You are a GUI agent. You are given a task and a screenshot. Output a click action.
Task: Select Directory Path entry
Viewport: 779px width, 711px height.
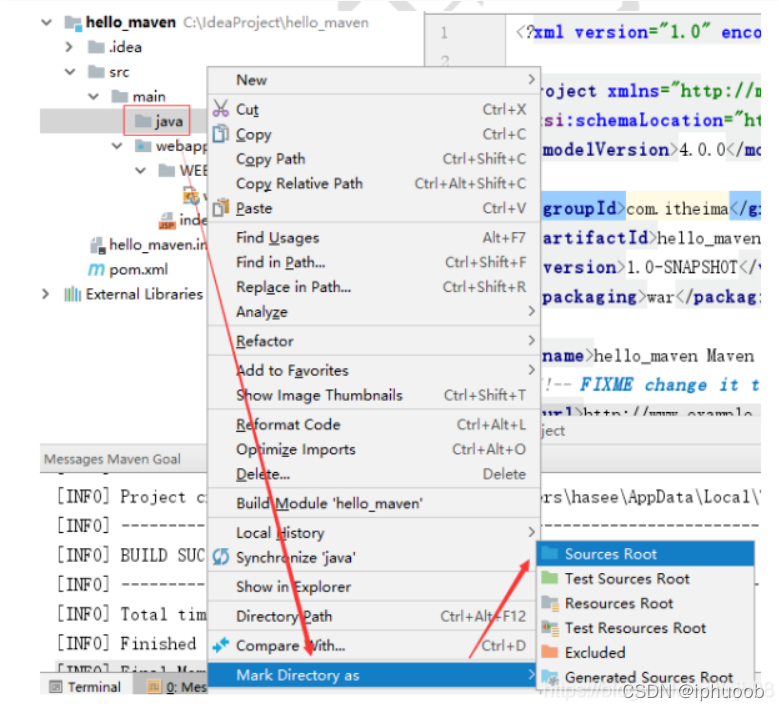click(374, 616)
